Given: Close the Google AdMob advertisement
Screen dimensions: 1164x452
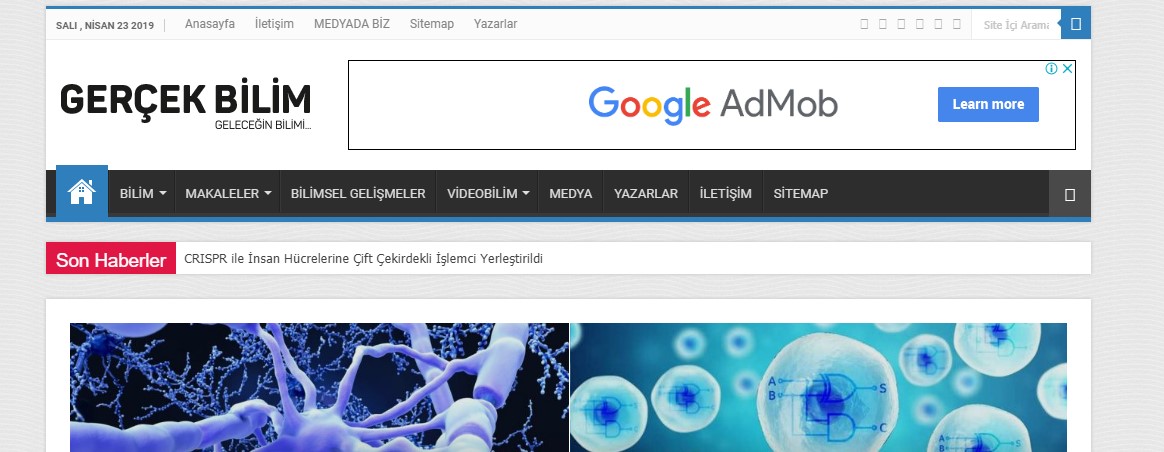Looking at the screenshot, I should pyautogui.click(x=1067, y=69).
